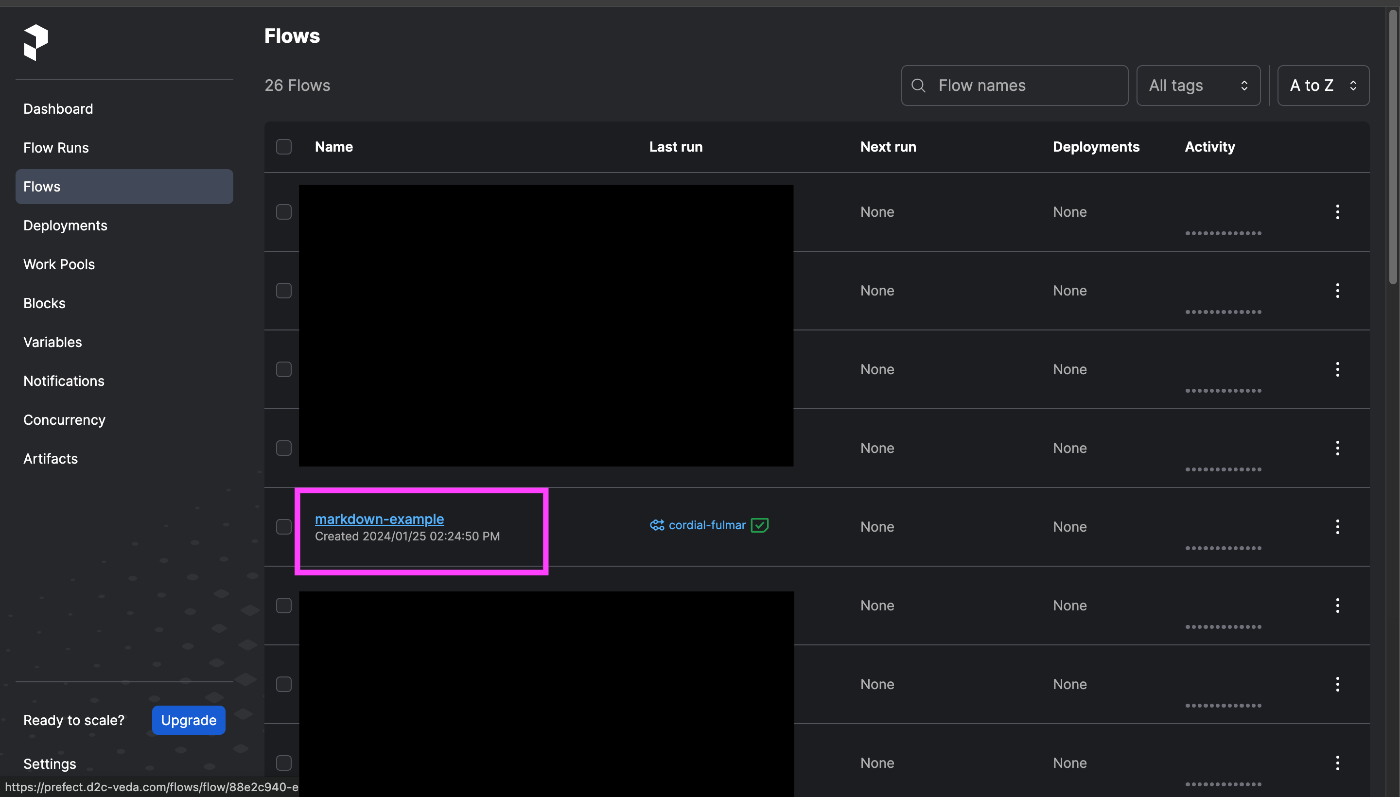Click the Next run column header

(x=888, y=147)
